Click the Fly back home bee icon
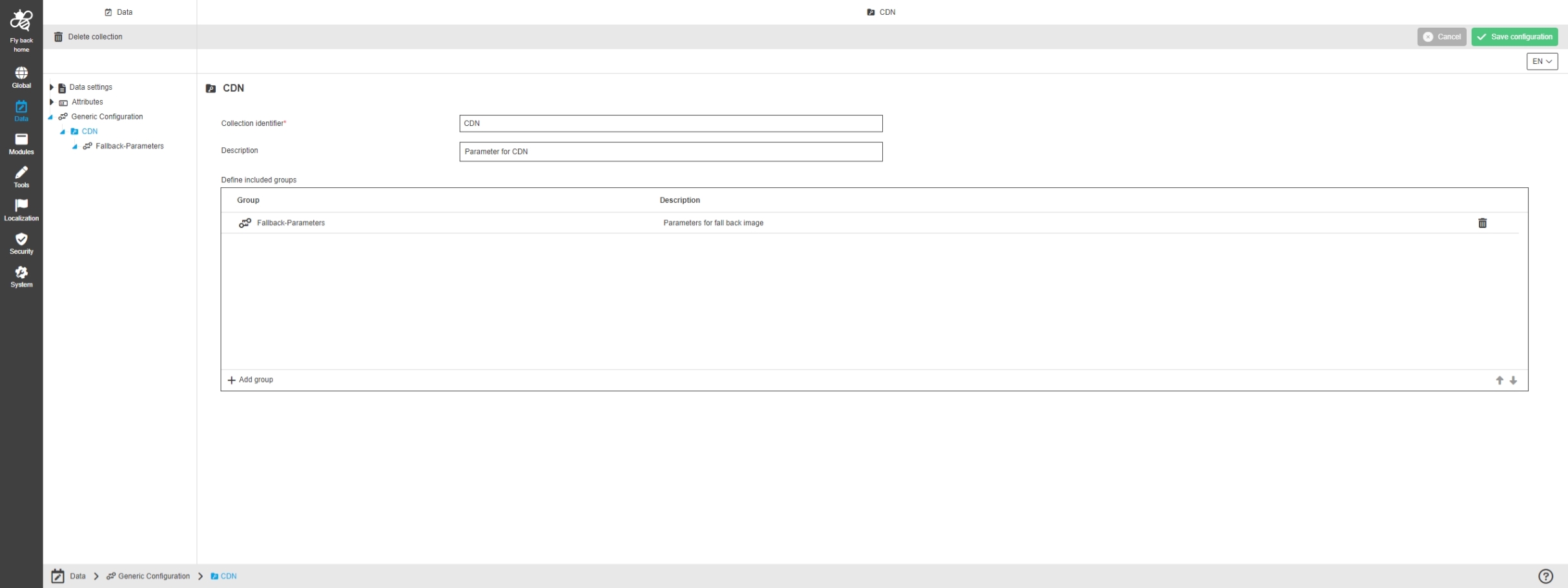Viewport: 1568px width, 588px height. click(21, 21)
